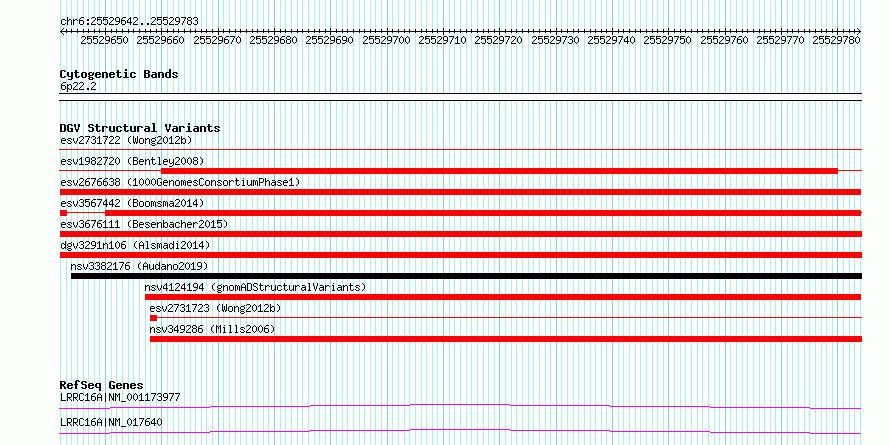Viewport: 890px width, 445px height.
Task: Click the small red esv2731723 start block
Action: [153, 318]
